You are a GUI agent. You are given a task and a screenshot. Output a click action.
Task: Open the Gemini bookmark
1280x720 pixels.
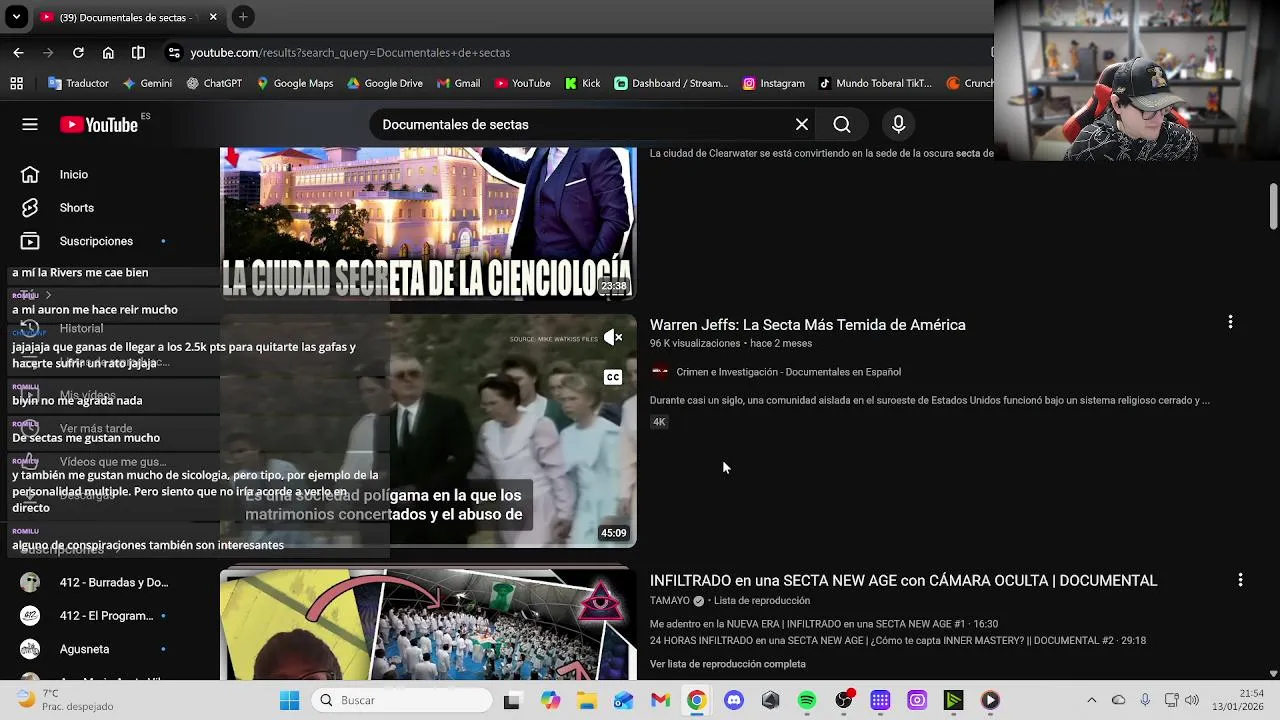click(x=147, y=83)
